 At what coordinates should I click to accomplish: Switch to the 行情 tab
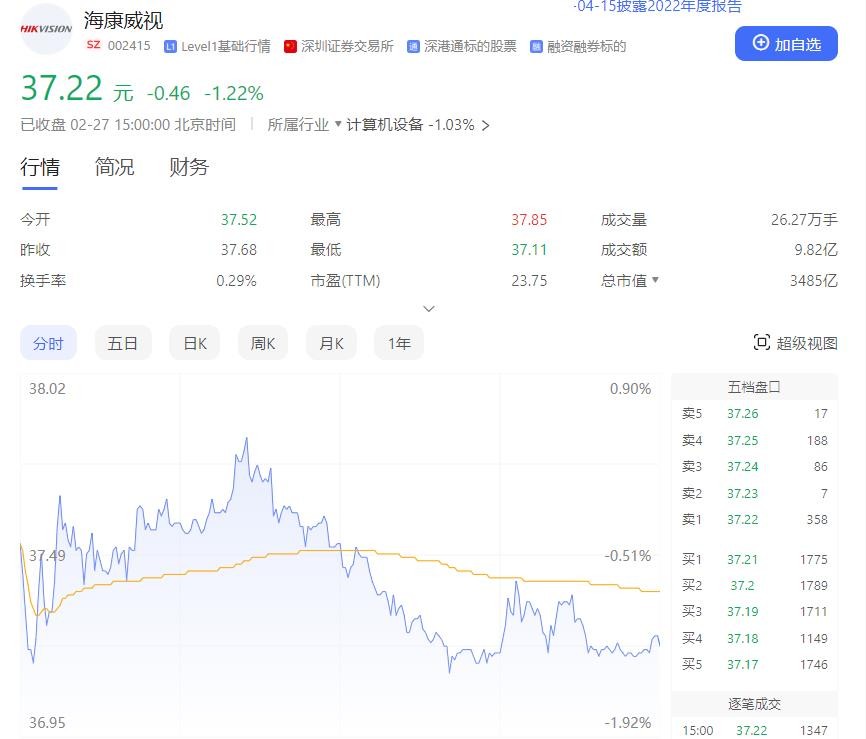coord(40,167)
